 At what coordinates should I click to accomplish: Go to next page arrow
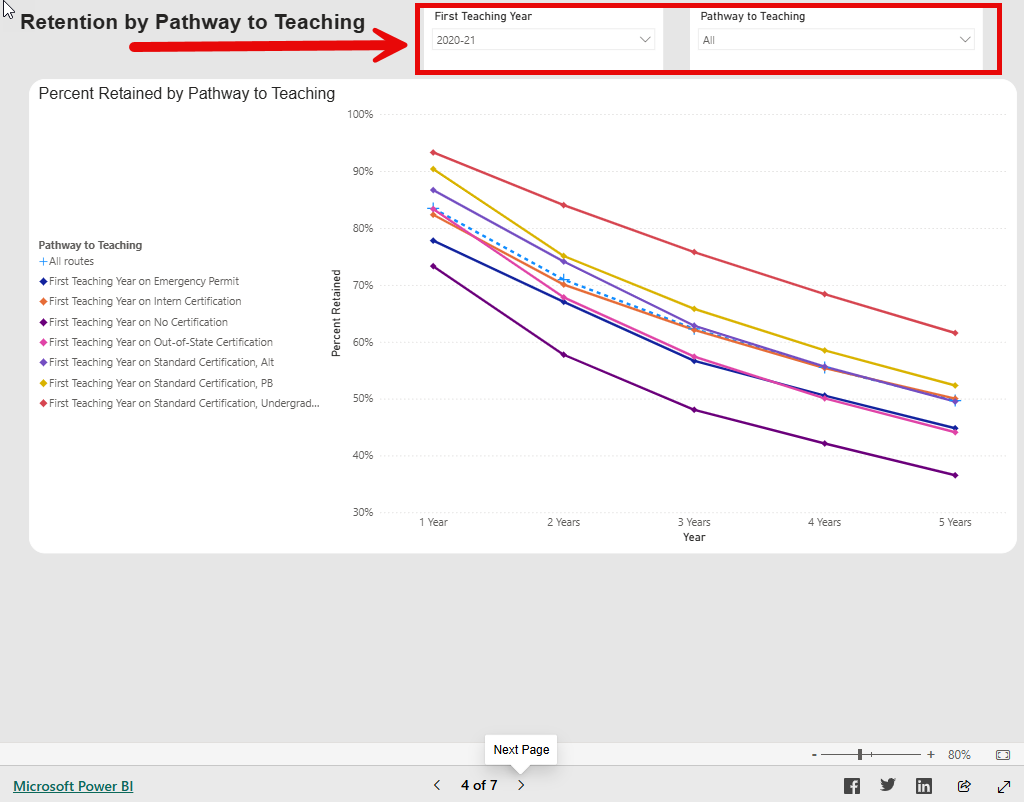pos(521,786)
